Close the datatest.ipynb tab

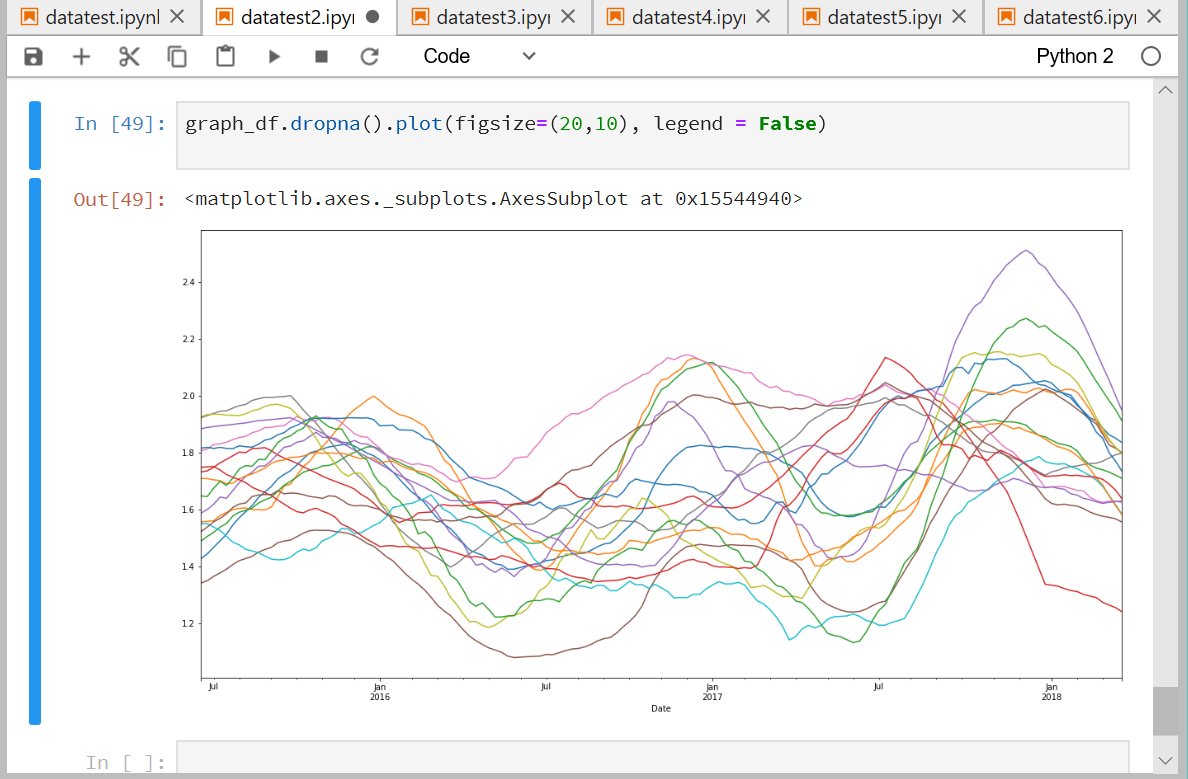(177, 16)
